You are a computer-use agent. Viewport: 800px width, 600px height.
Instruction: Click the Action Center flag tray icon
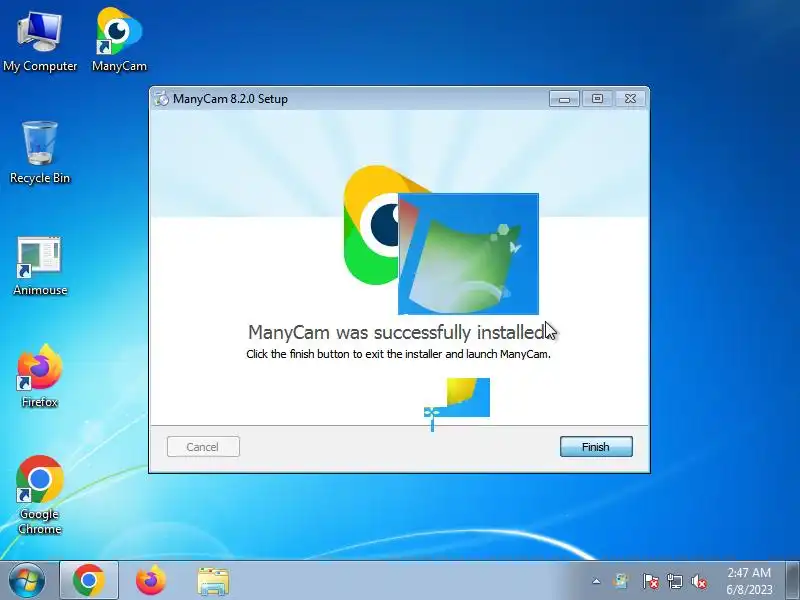coord(650,581)
